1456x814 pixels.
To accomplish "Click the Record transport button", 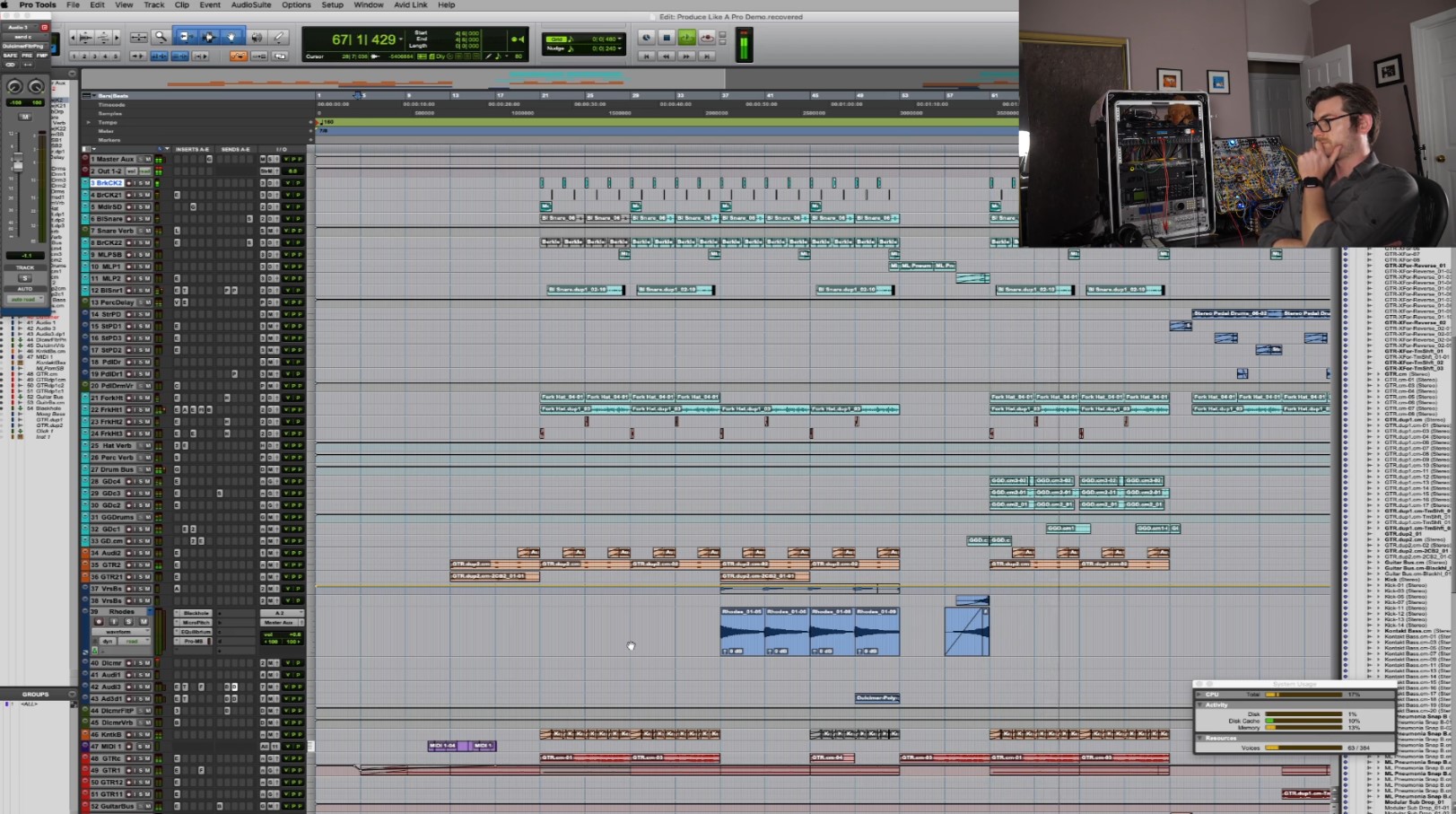I will [x=707, y=38].
